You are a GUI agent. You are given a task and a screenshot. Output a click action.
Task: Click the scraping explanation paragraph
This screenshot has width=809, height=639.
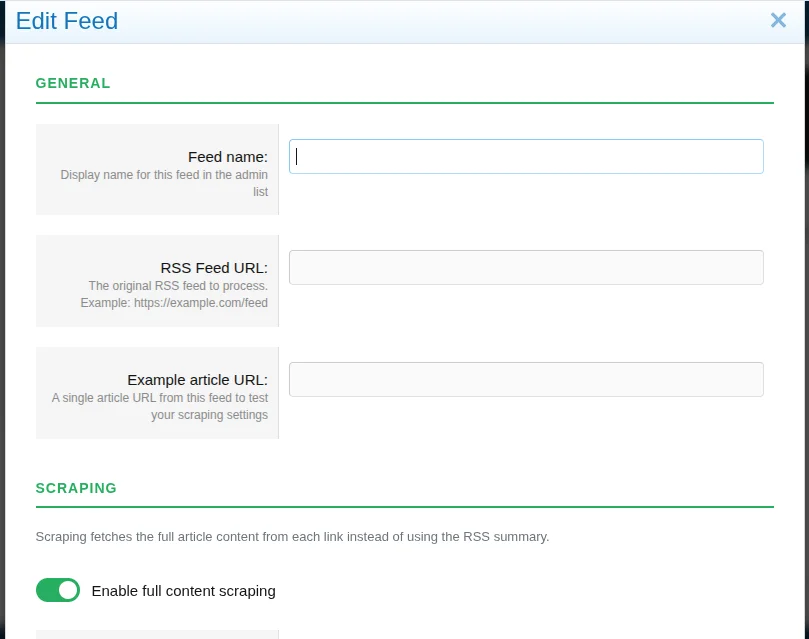point(292,537)
